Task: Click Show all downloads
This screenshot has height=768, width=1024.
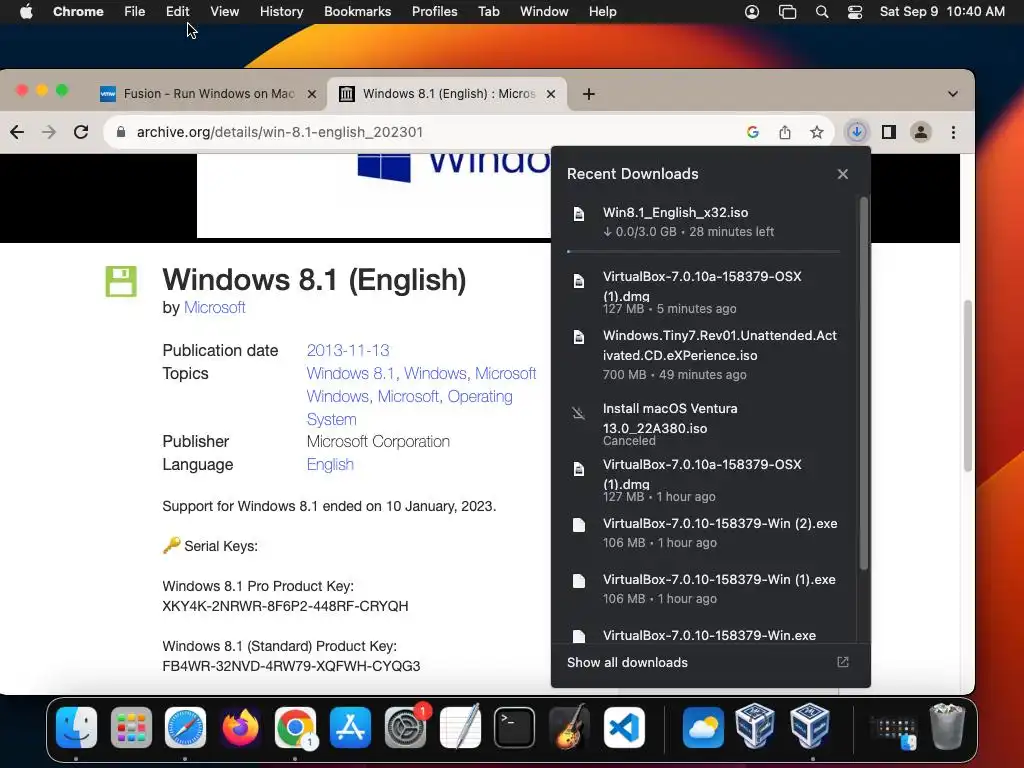Action: click(627, 662)
